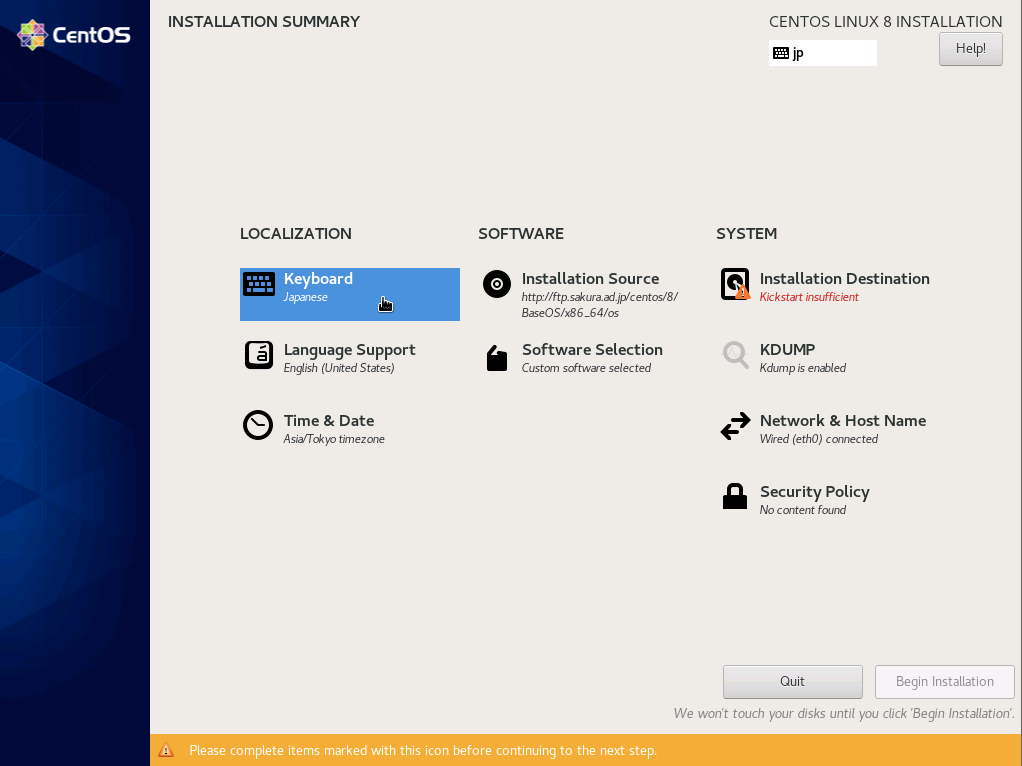The image size is (1022, 766).
Task: Open the Keyboard settings label
Action: (x=318, y=279)
